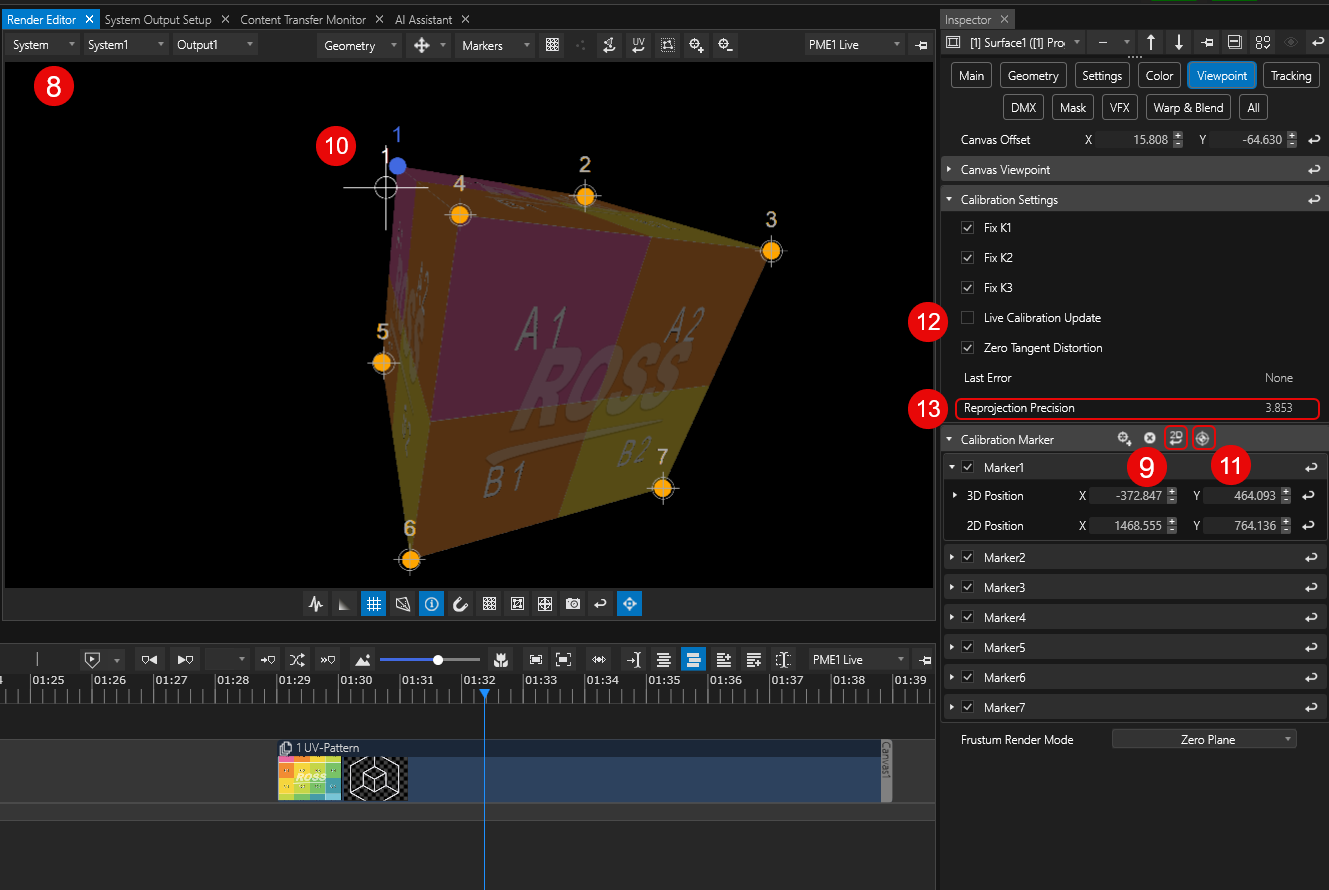Reset Marker6 with its return arrow

coord(1310,677)
